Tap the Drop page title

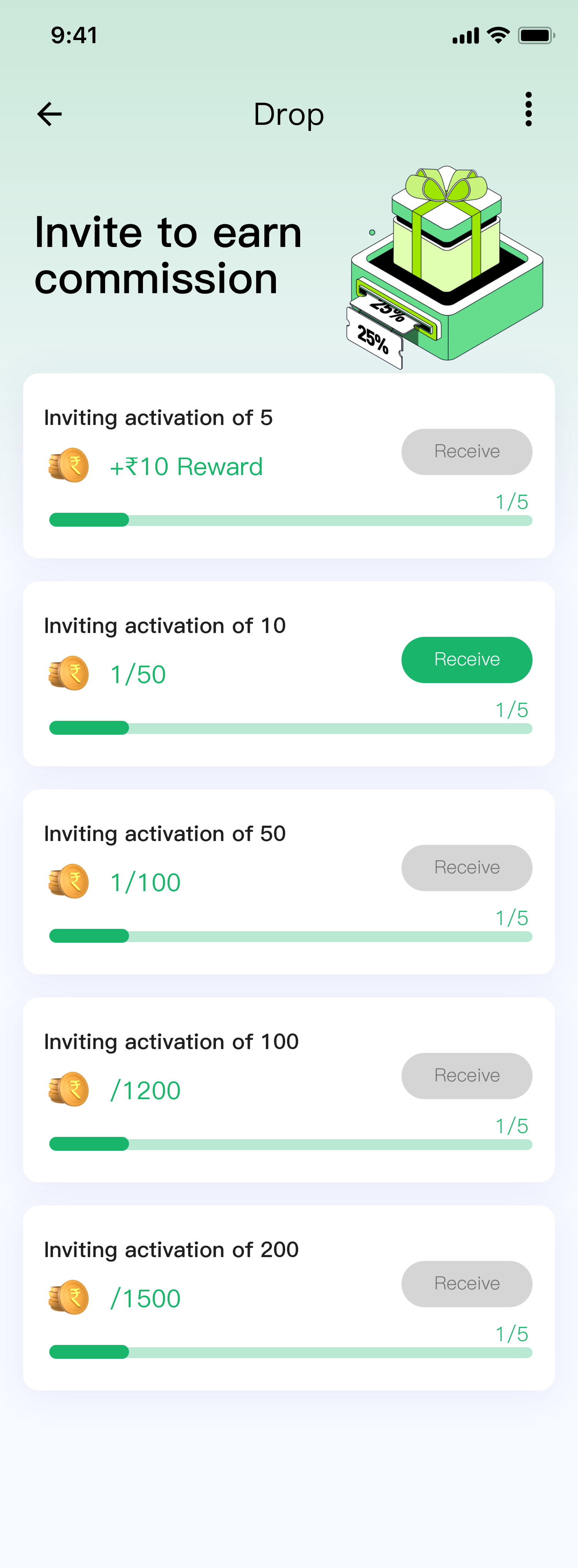(289, 114)
